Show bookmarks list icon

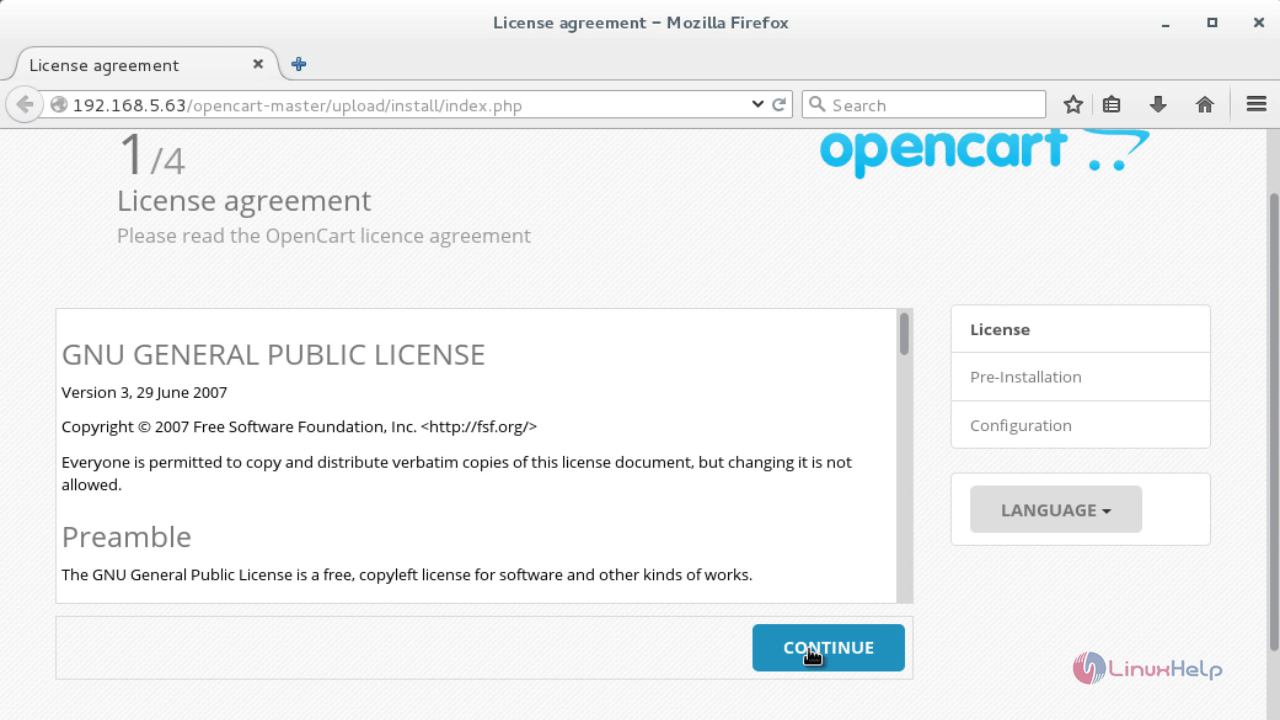(x=1112, y=104)
